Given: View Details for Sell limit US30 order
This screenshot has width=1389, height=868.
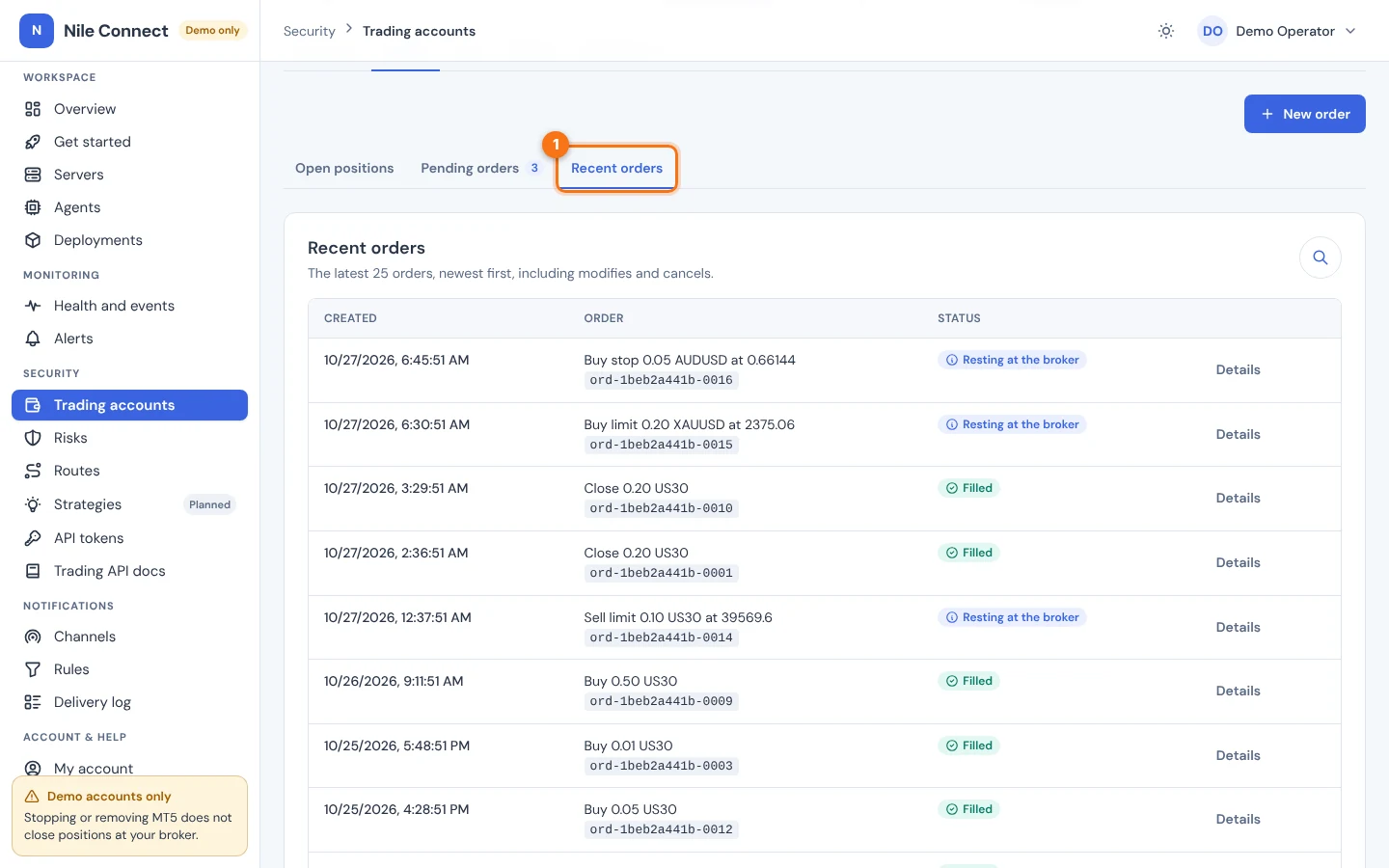Looking at the screenshot, I should point(1238,628).
